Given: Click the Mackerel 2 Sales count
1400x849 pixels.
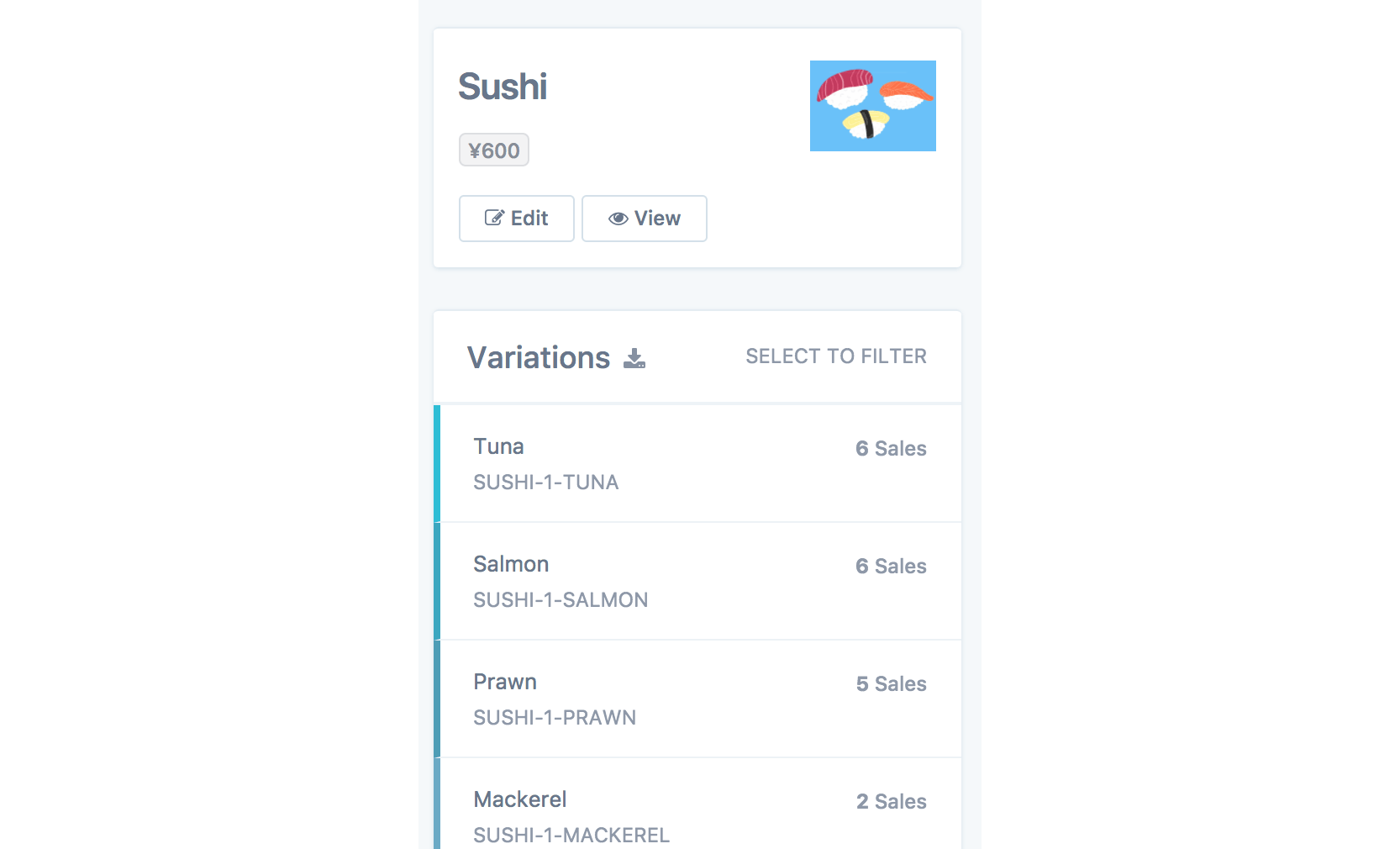Looking at the screenshot, I should [x=891, y=802].
